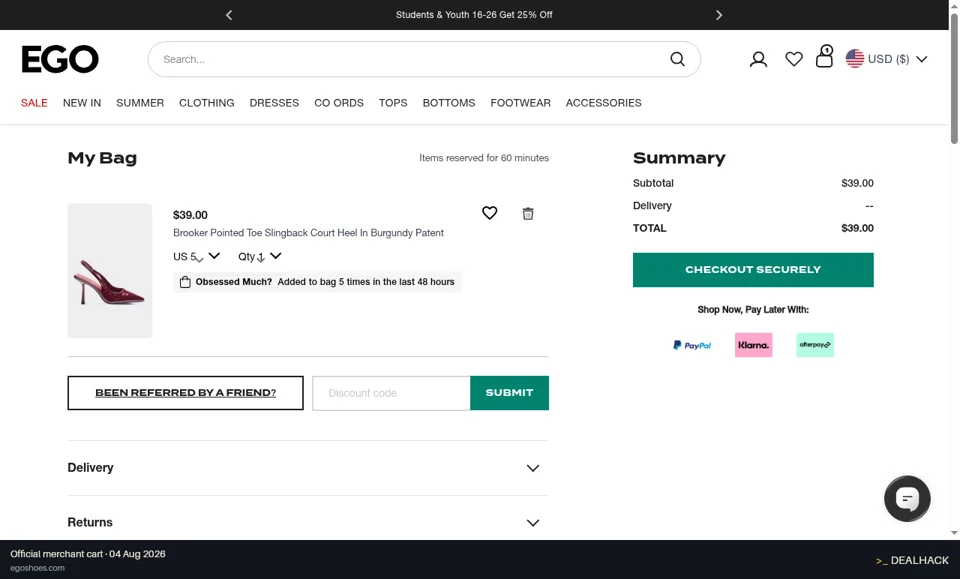Click the Subtotal label
The width and height of the screenshot is (960, 579).
(653, 183)
